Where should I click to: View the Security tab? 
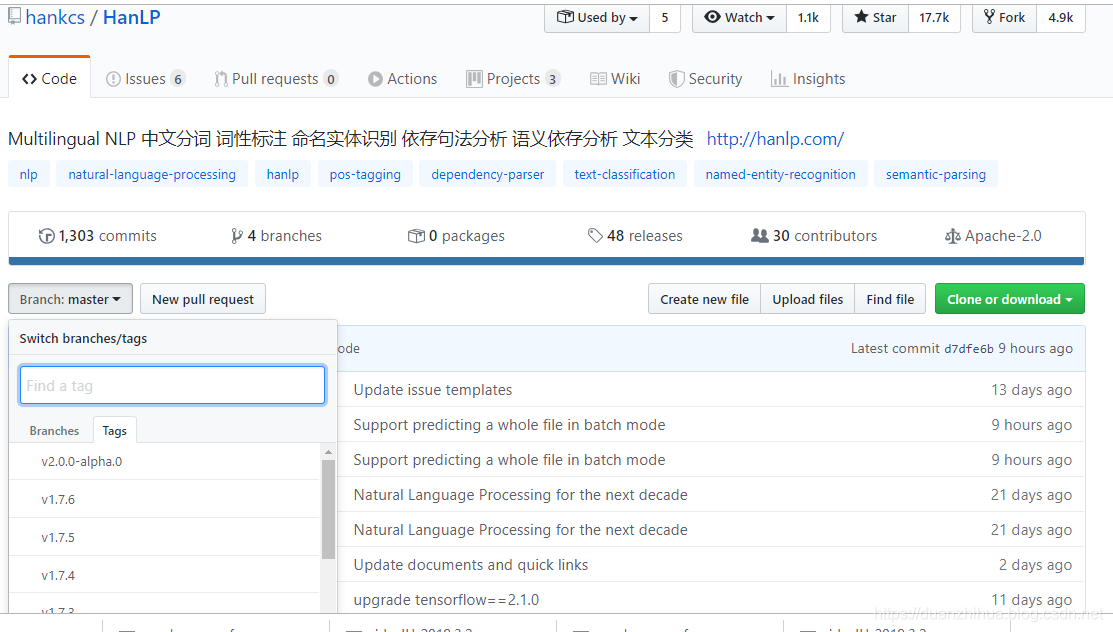(705, 78)
